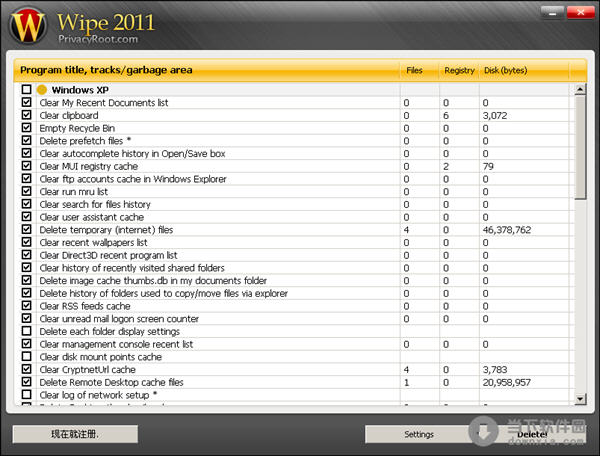
Task: Select the Windows XP group row
Action: [x=295, y=90]
